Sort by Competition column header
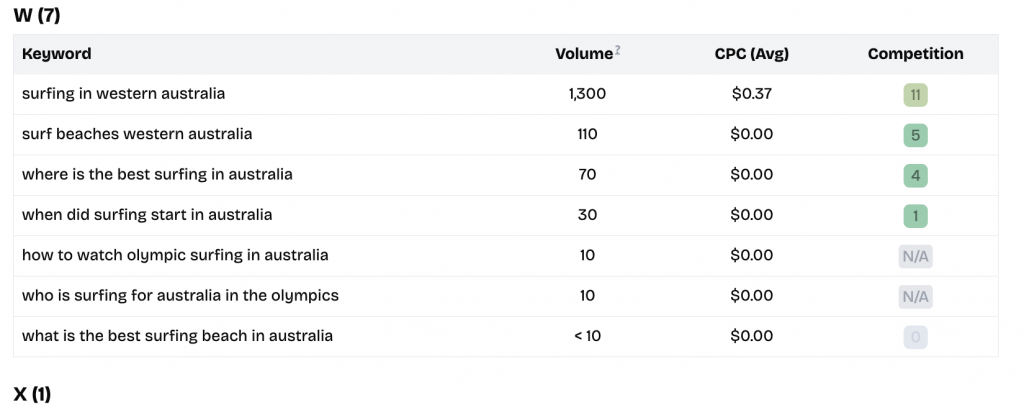This screenshot has height=405, width=1024. [915, 54]
